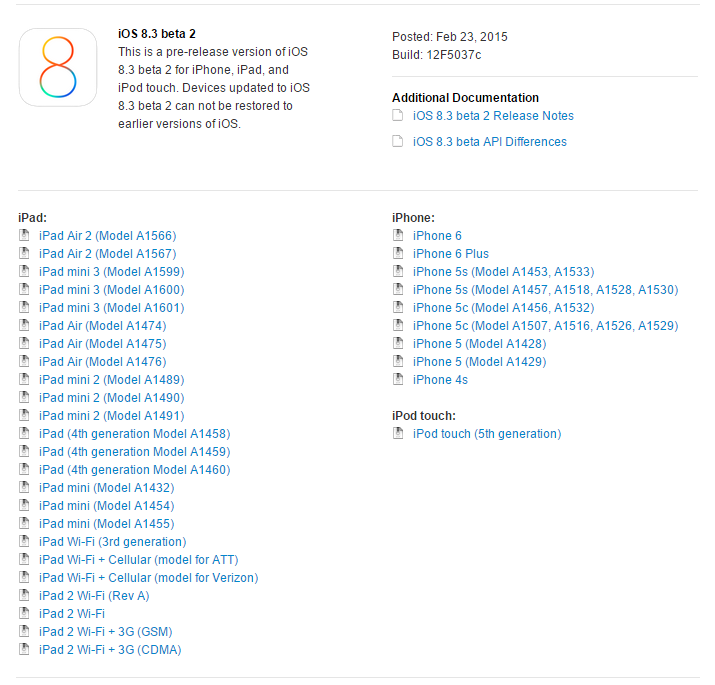
Task: Click file icon next to iPad mini (Model A1455)
Action: click(24, 524)
